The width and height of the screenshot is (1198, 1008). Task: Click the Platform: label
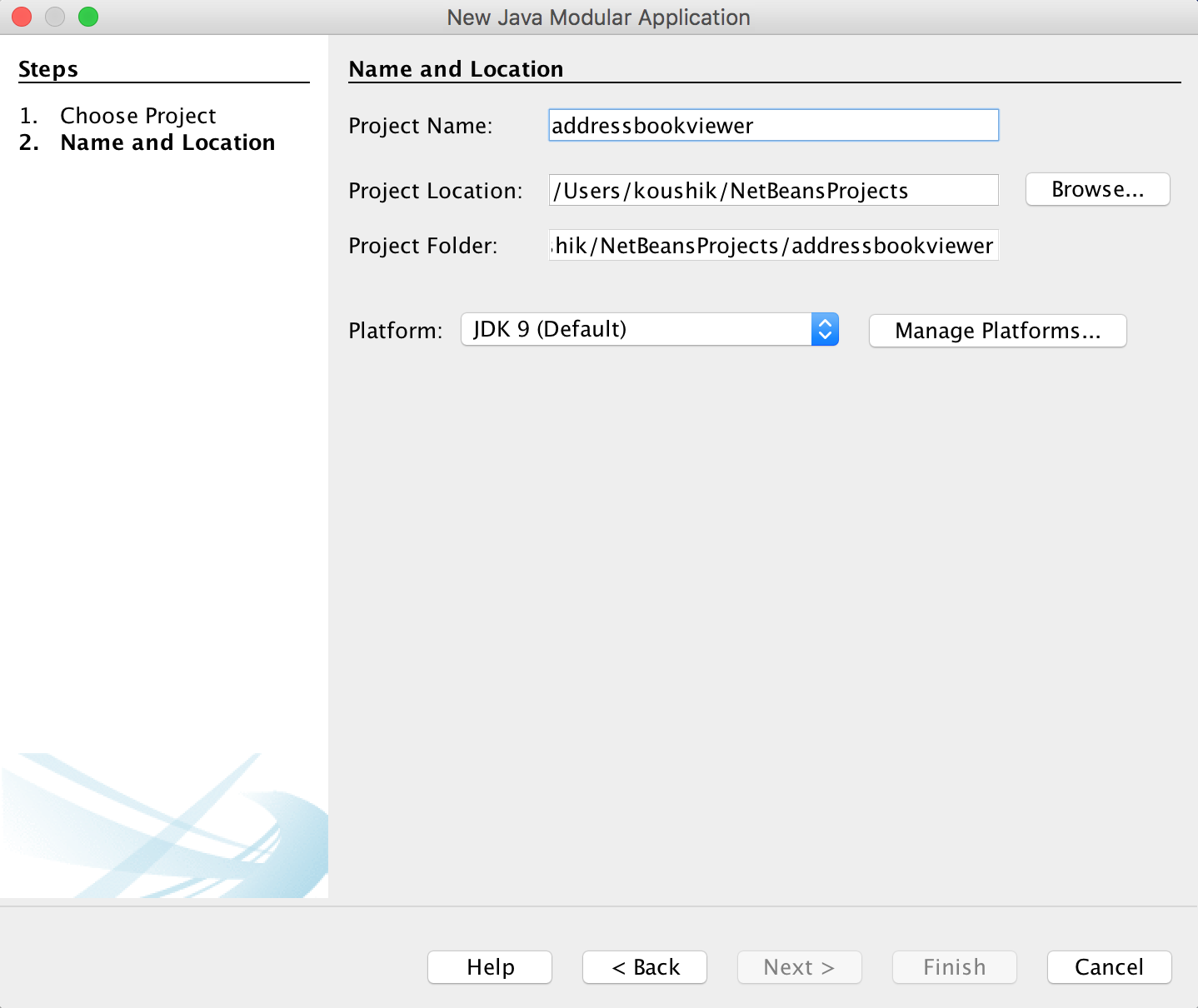click(x=396, y=331)
